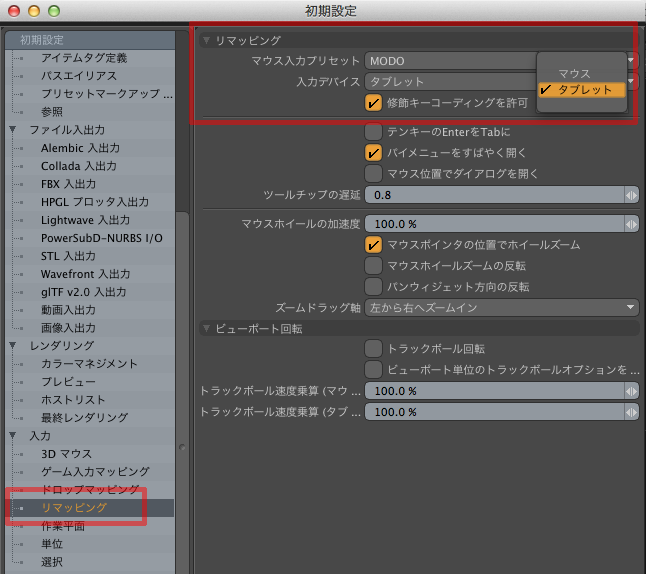
Task: Select カラーマネジメント in tree
Action: coord(89,363)
